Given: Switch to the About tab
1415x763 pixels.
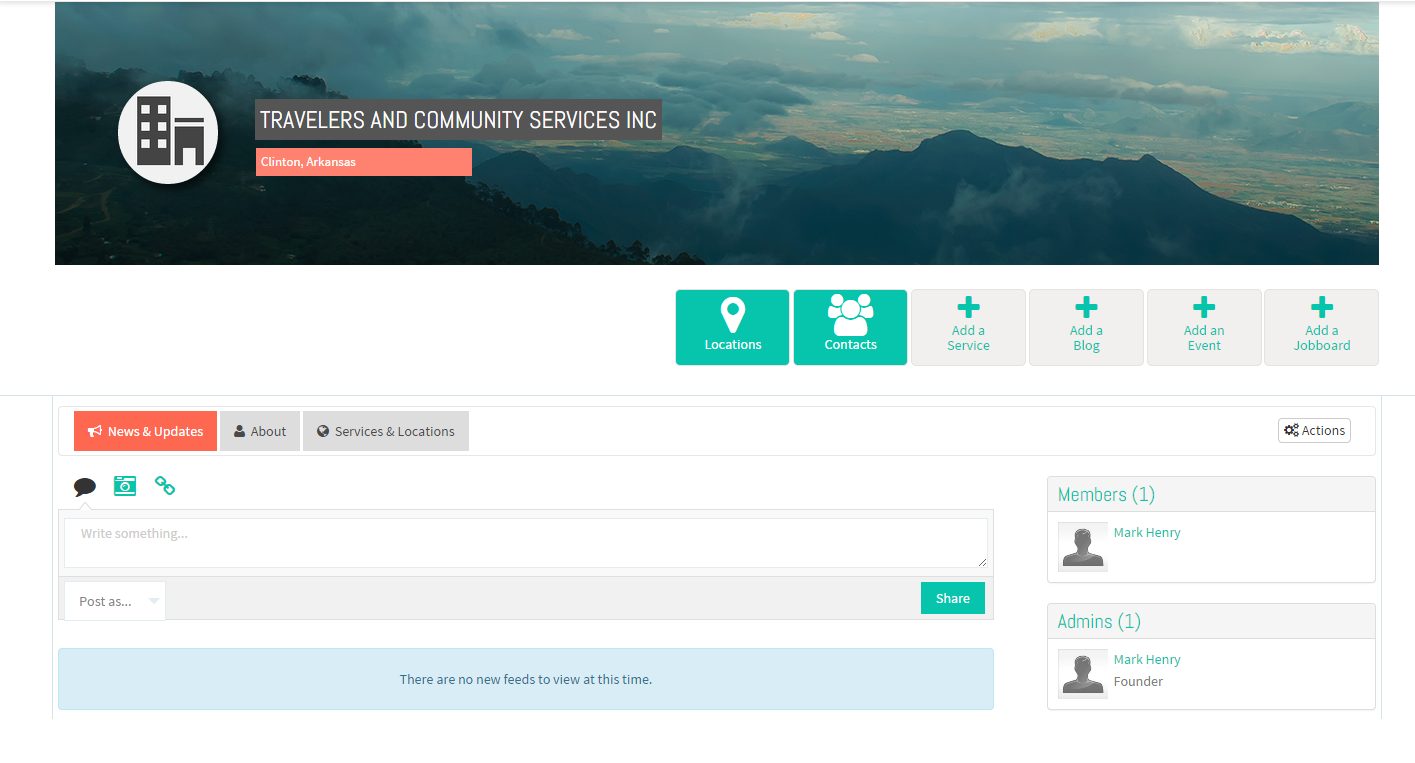Looking at the screenshot, I should pyautogui.click(x=260, y=431).
